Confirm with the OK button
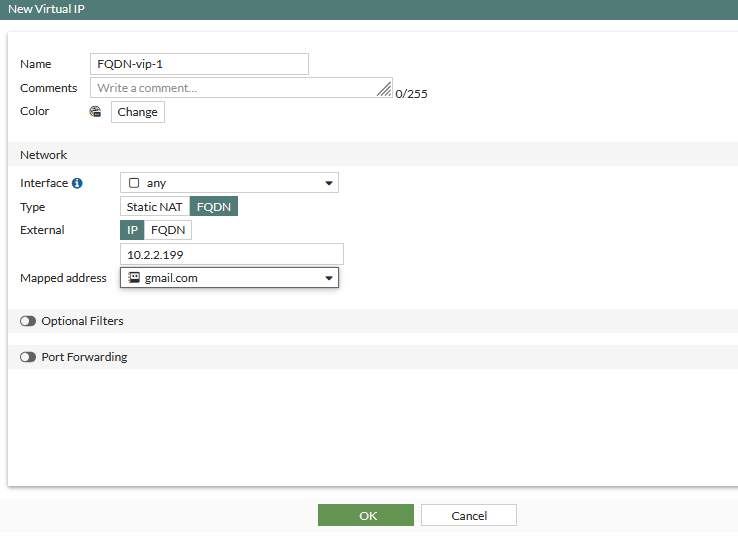738x550 pixels. (x=366, y=515)
